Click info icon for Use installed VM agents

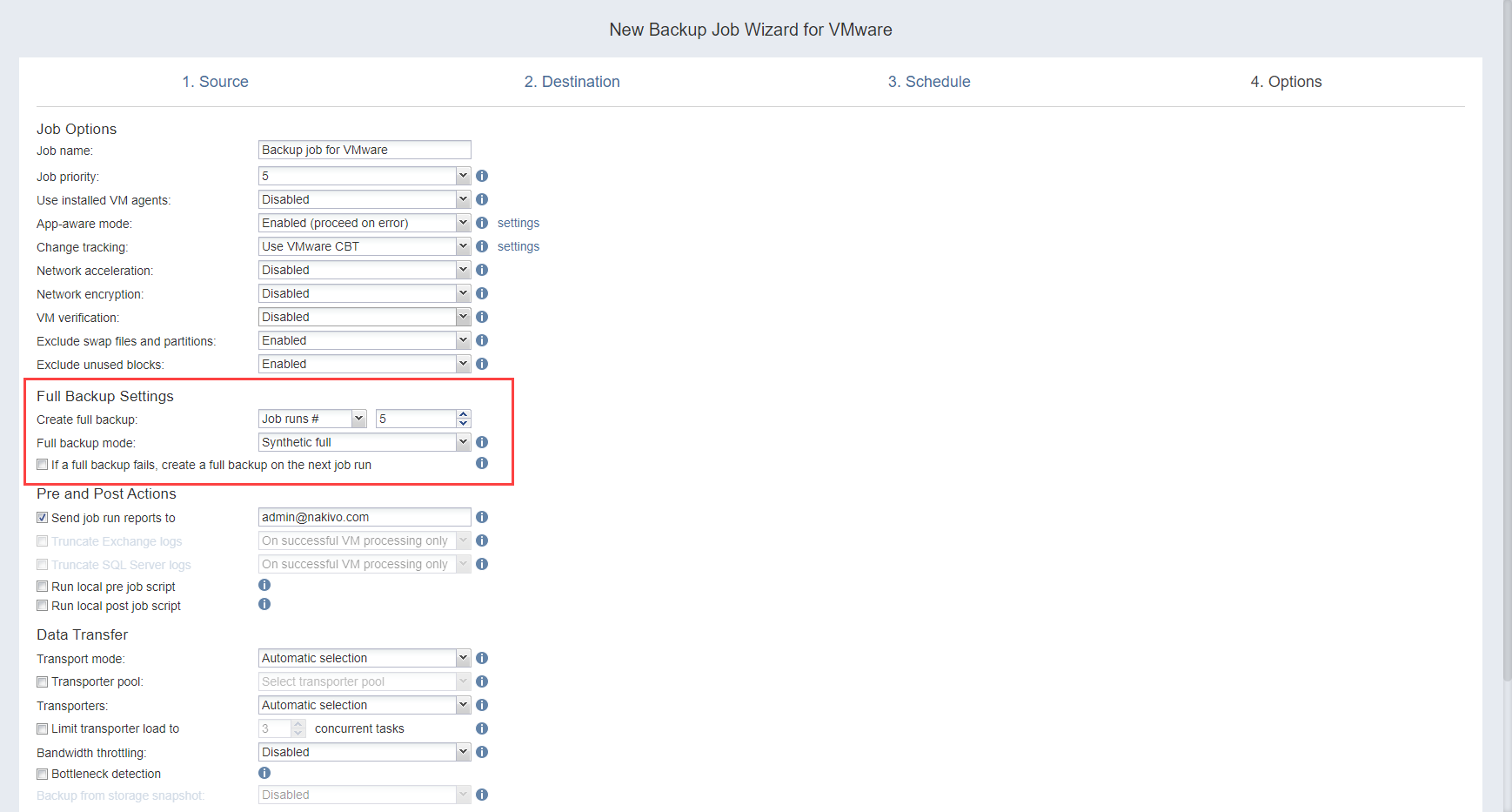click(482, 199)
